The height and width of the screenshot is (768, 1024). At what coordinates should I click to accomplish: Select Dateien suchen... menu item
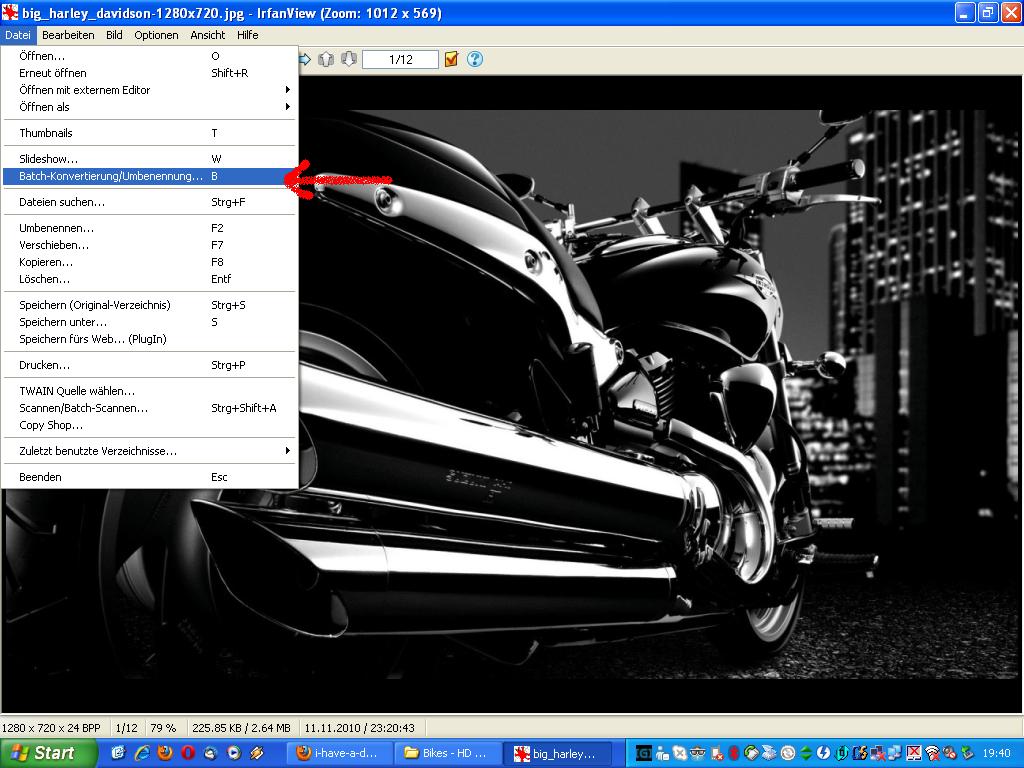coord(150,202)
